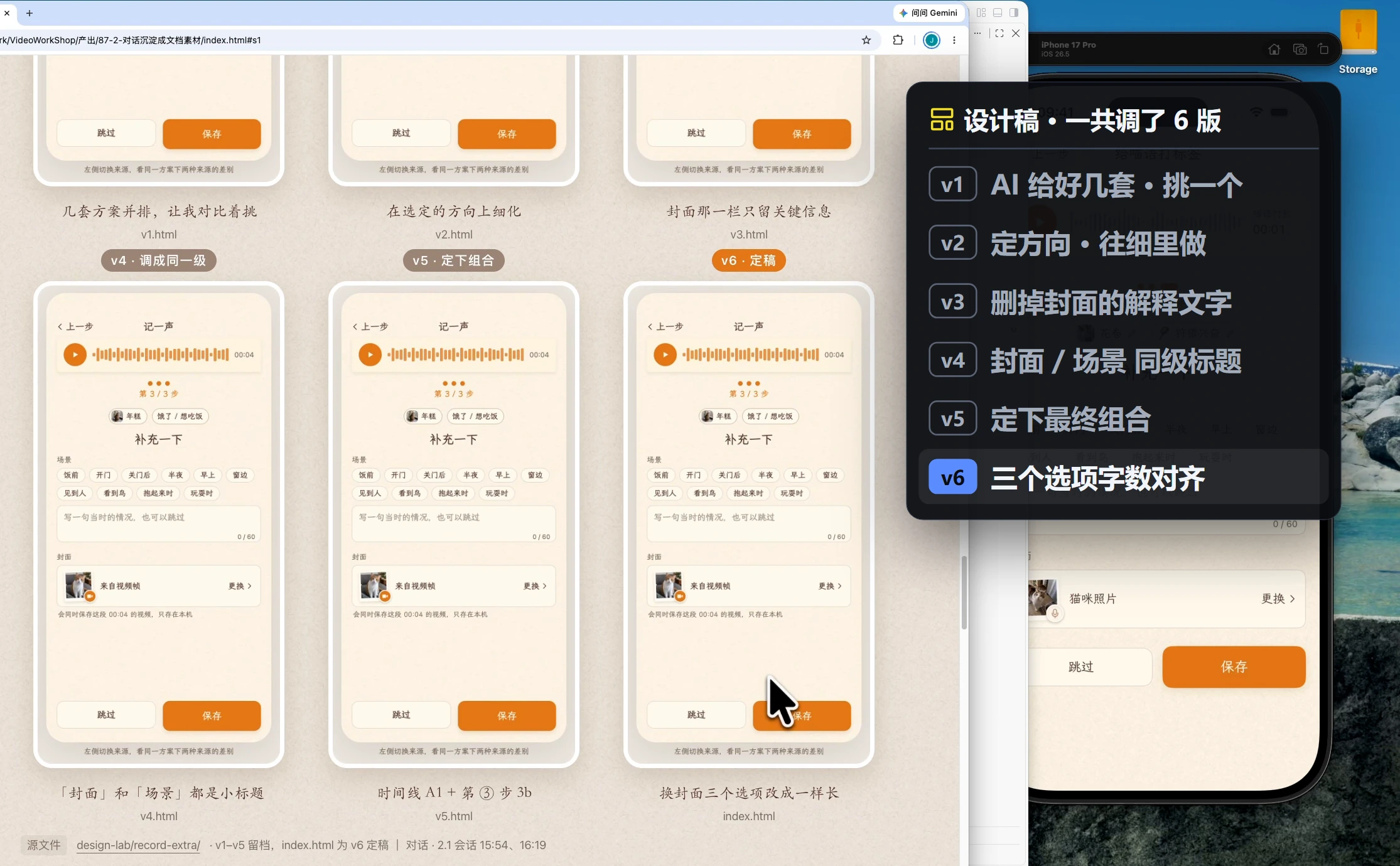Viewport: 1400px width, 866px height.
Task: Expand 更换 cover option in v5 mockup
Action: click(x=535, y=586)
